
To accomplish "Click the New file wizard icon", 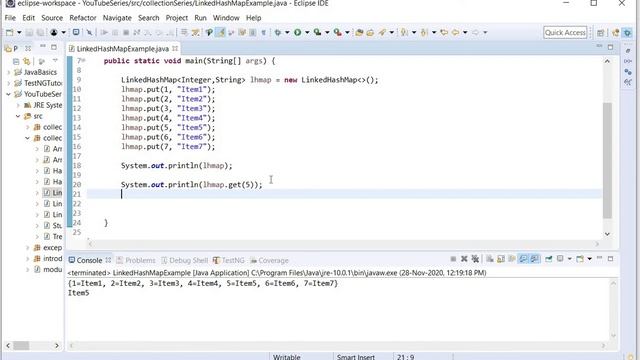I will 10,32.
